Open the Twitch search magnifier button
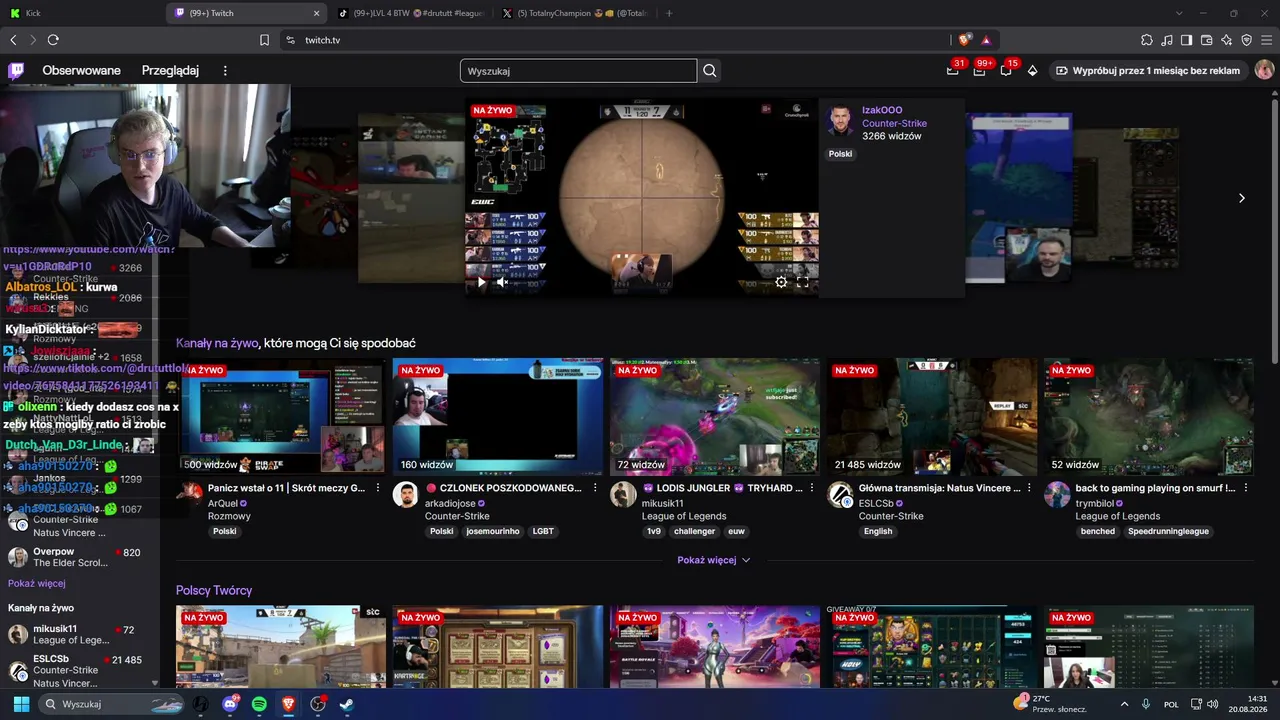Viewport: 1280px width, 720px height. click(x=710, y=71)
